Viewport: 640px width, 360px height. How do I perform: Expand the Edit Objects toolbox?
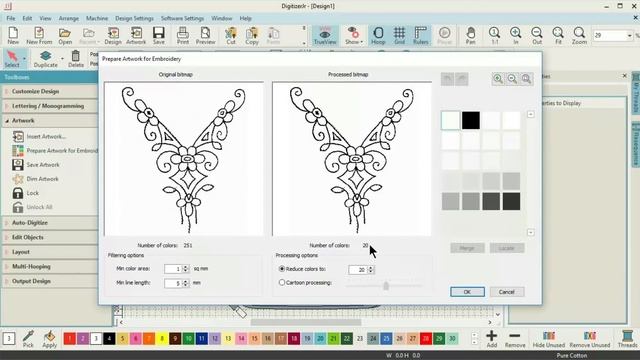(x=50, y=237)
